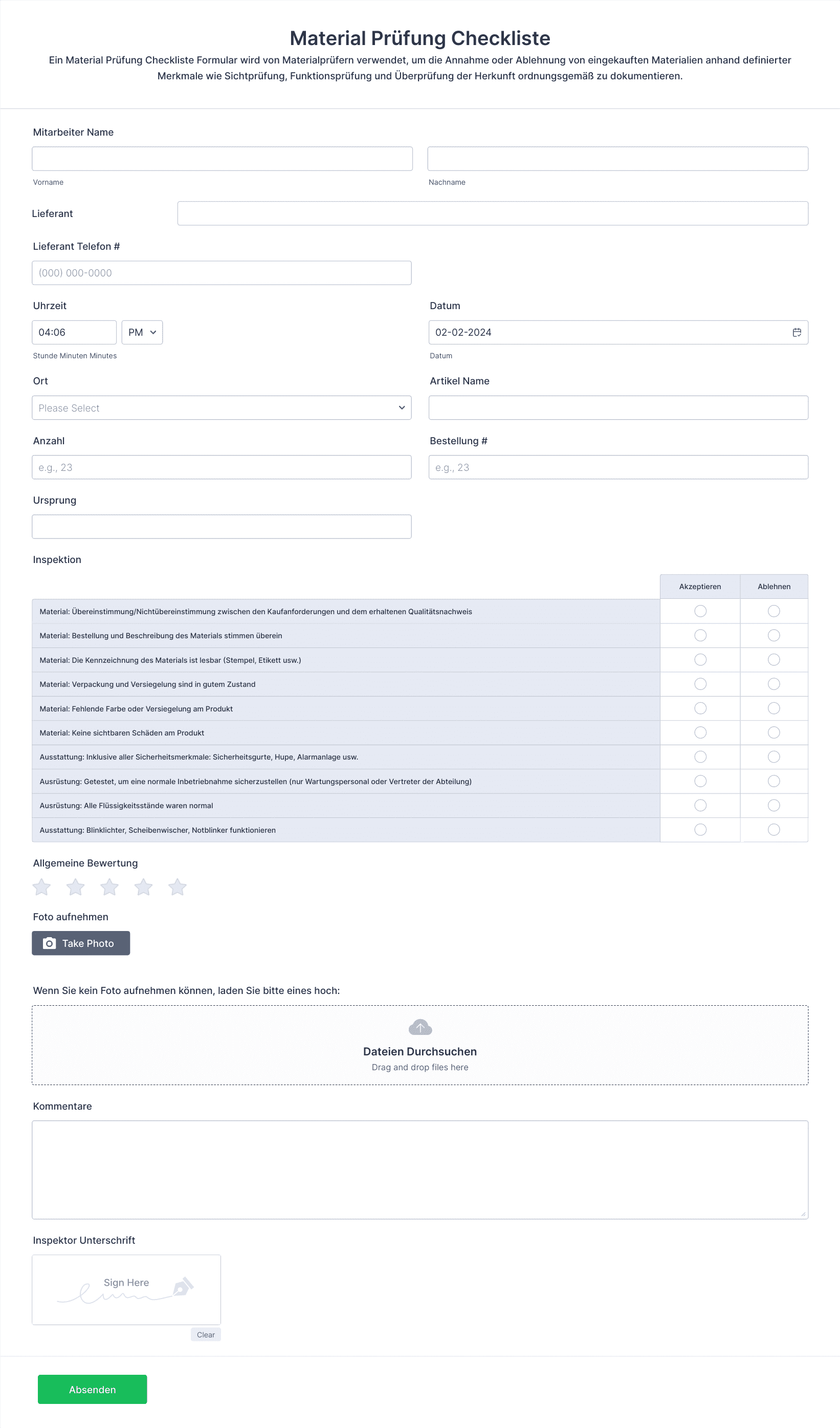This screenshot has height=1428, width=840.
Task: Give a five-star Allgemeine Bewertung
Action: tap(178, 887)
